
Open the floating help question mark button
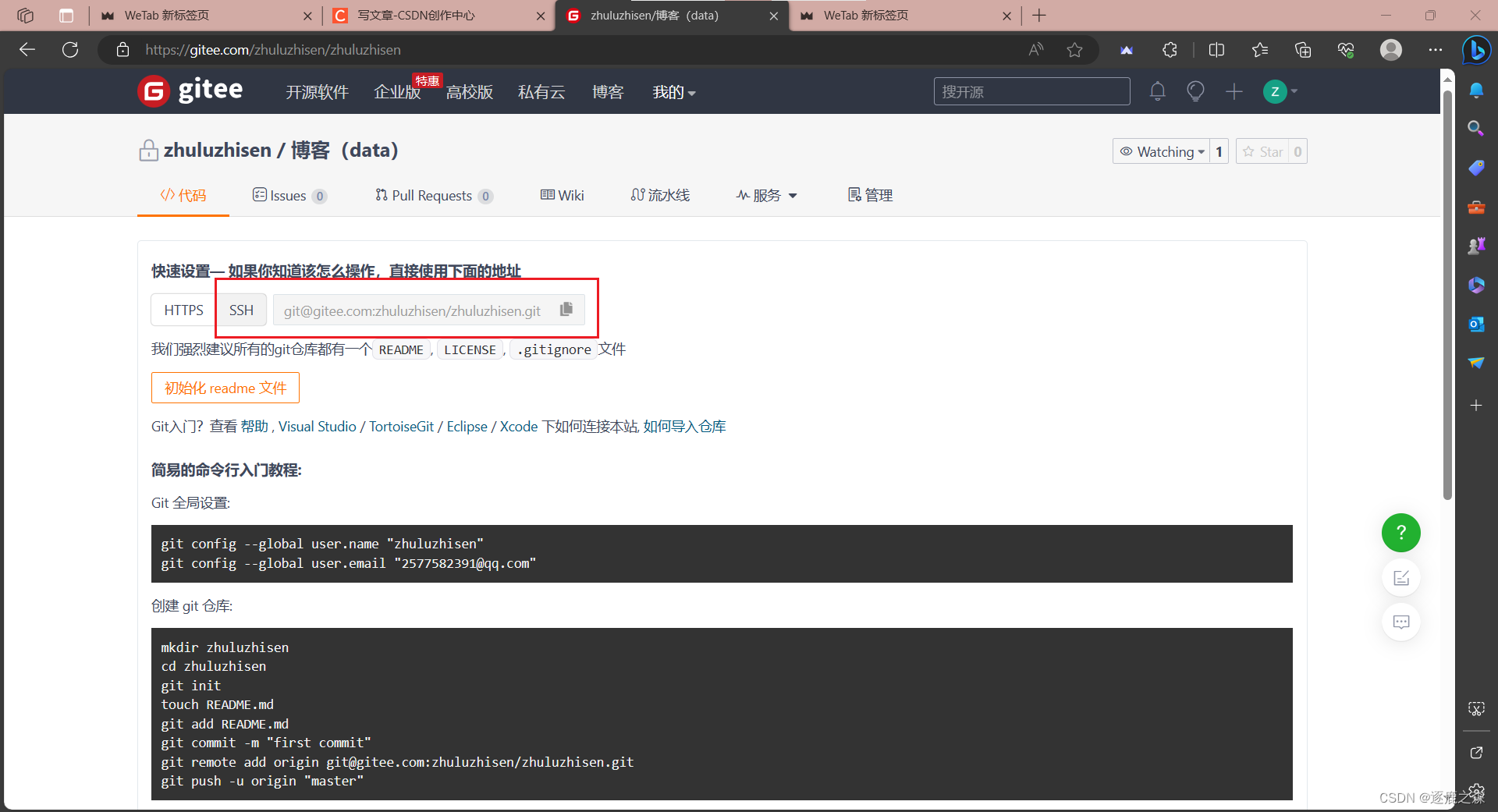pyautogui.click(x=1400, y=533)
